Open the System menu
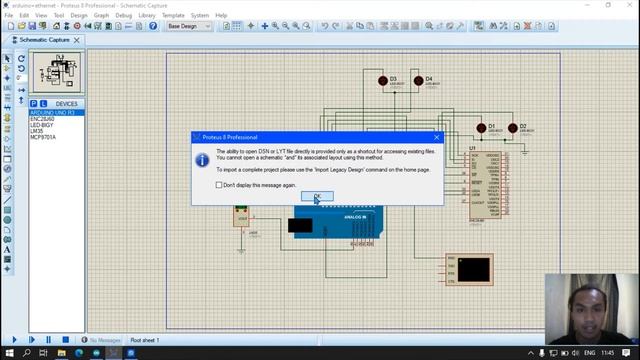 pyautogui.click(x=200, y=16)
